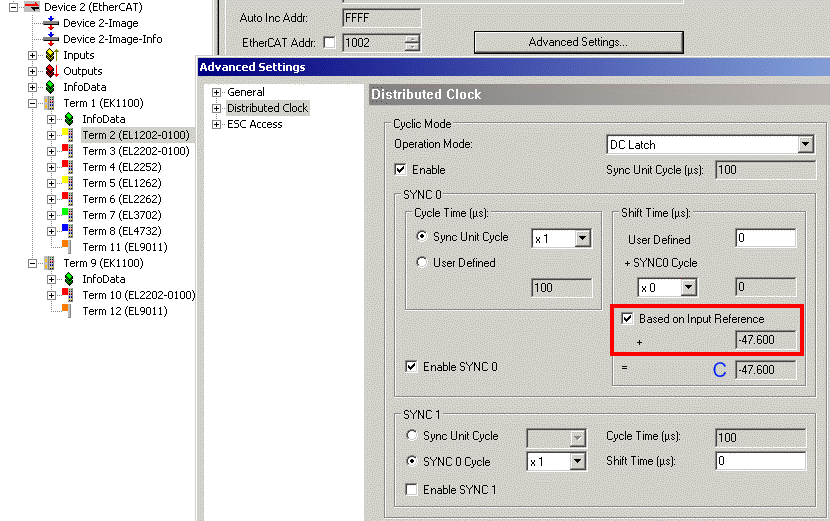
Task: Click the orange Term 11 (EL9011) icon
Action: (67, 246)
